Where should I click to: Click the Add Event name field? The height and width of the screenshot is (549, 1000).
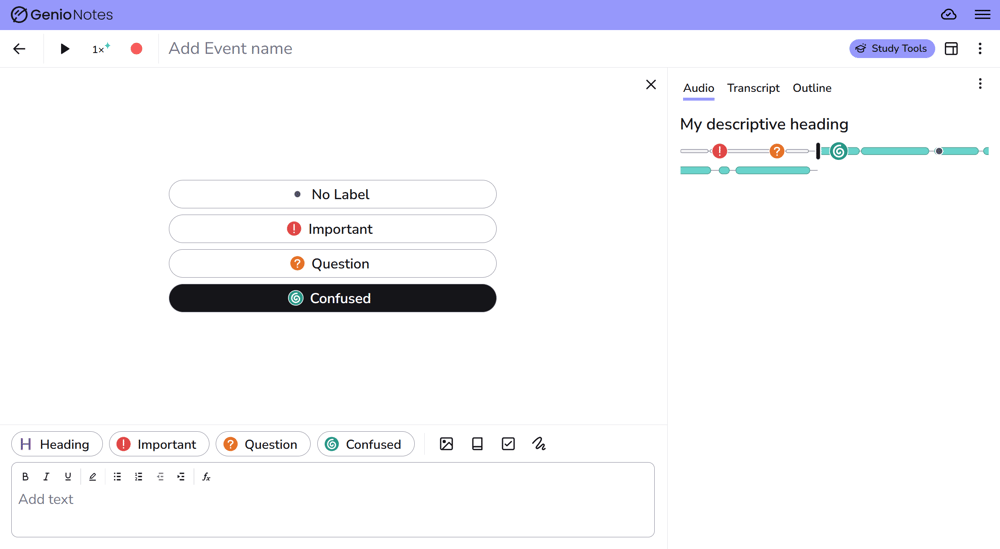[x=230, y=48]
